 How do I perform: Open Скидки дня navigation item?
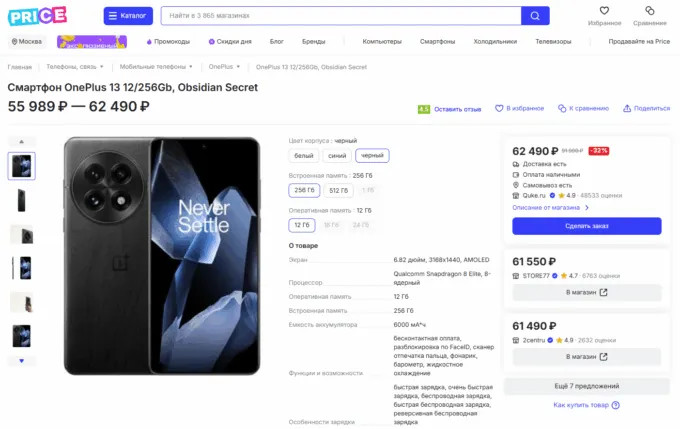[x=231, y=41]
